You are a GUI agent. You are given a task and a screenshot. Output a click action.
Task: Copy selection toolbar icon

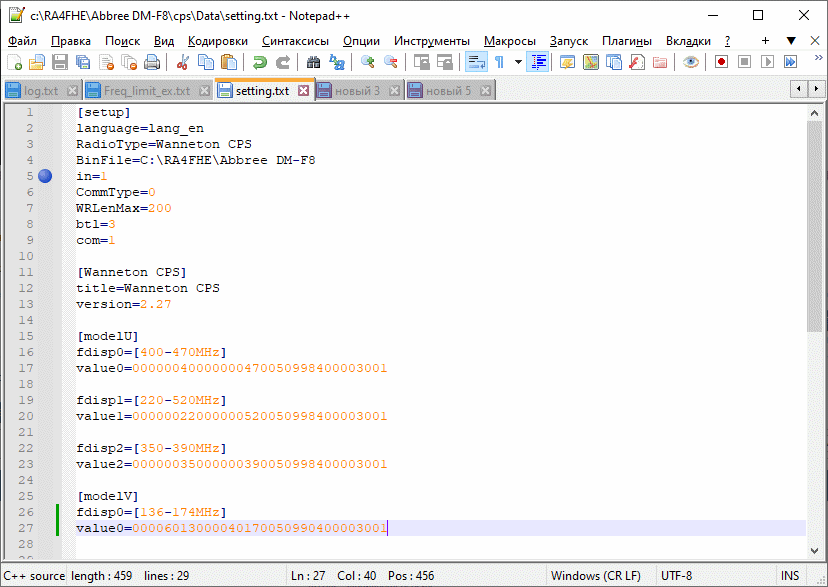(x=205, y=62)
